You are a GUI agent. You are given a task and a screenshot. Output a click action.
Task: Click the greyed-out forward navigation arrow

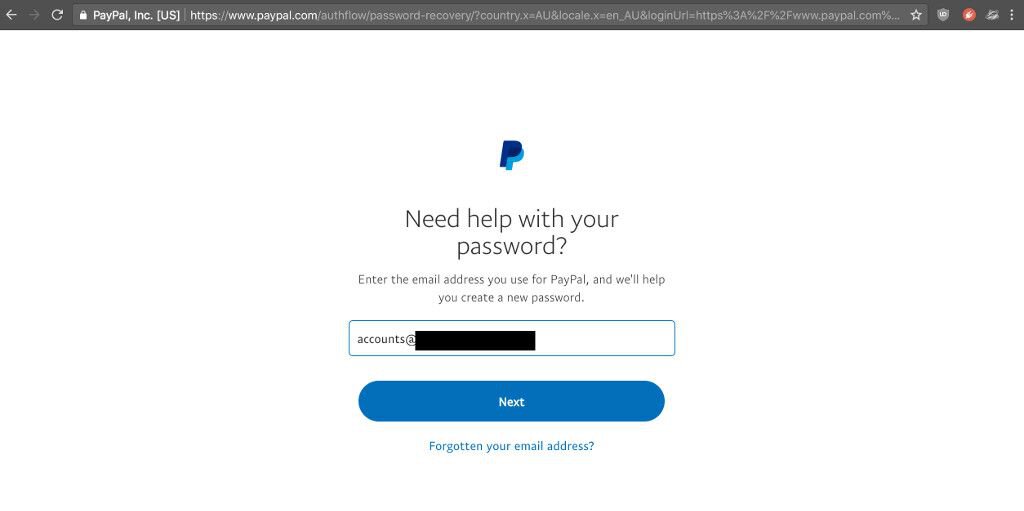tap(35, 14)
